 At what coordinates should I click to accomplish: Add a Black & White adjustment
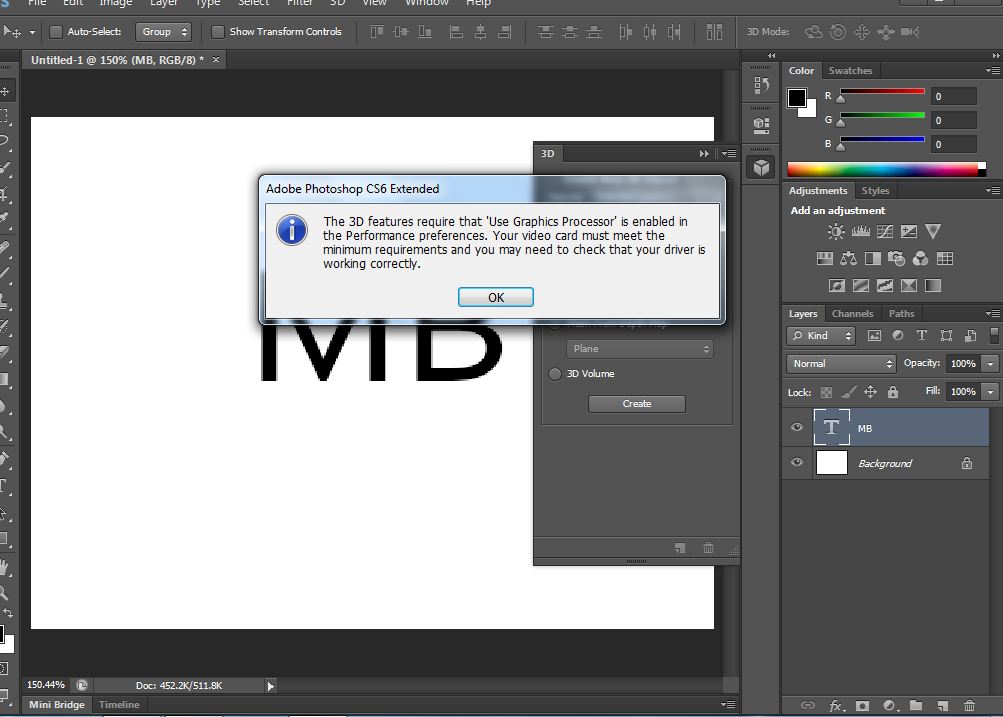873,258
